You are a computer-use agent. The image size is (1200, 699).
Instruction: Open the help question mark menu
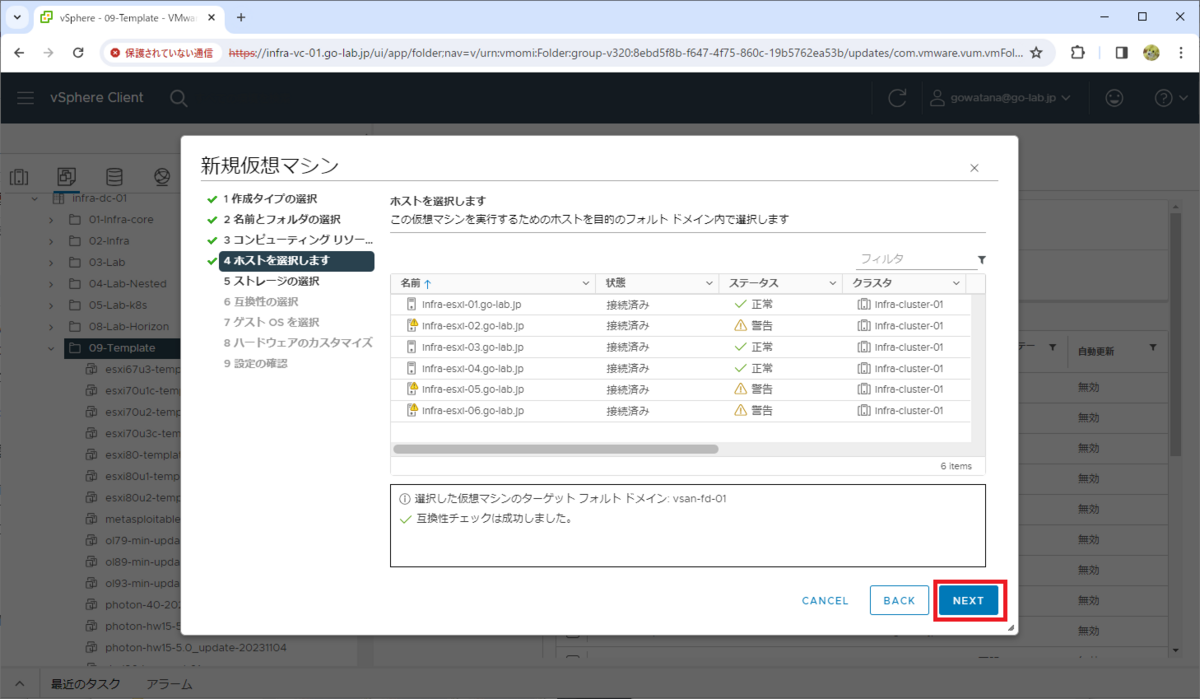(x=1163, y=98)
